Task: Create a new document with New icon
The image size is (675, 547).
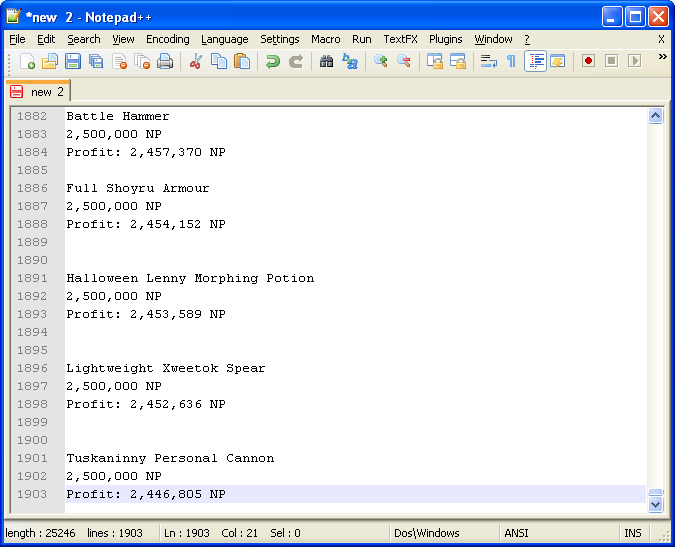Action: tap(27, 61)
